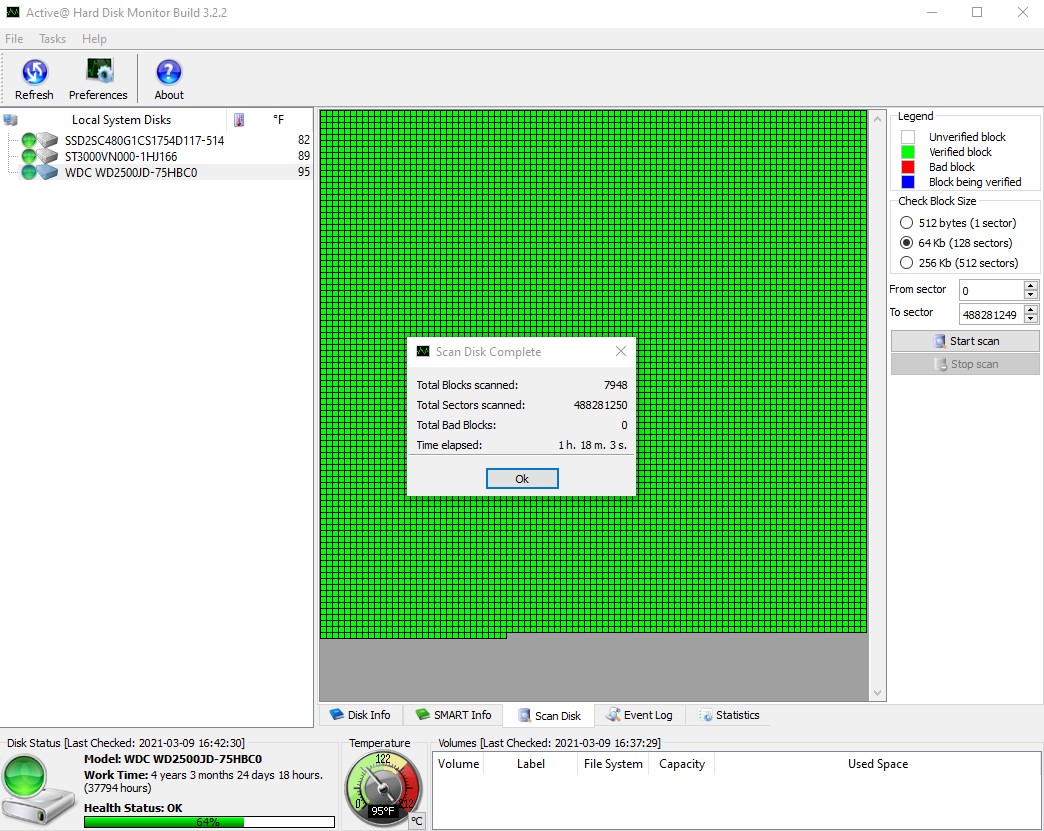The image size is (1044, 831).
Task: Select the ST3000VN000-1HJ166 disk icon
Action: [47, 156]
